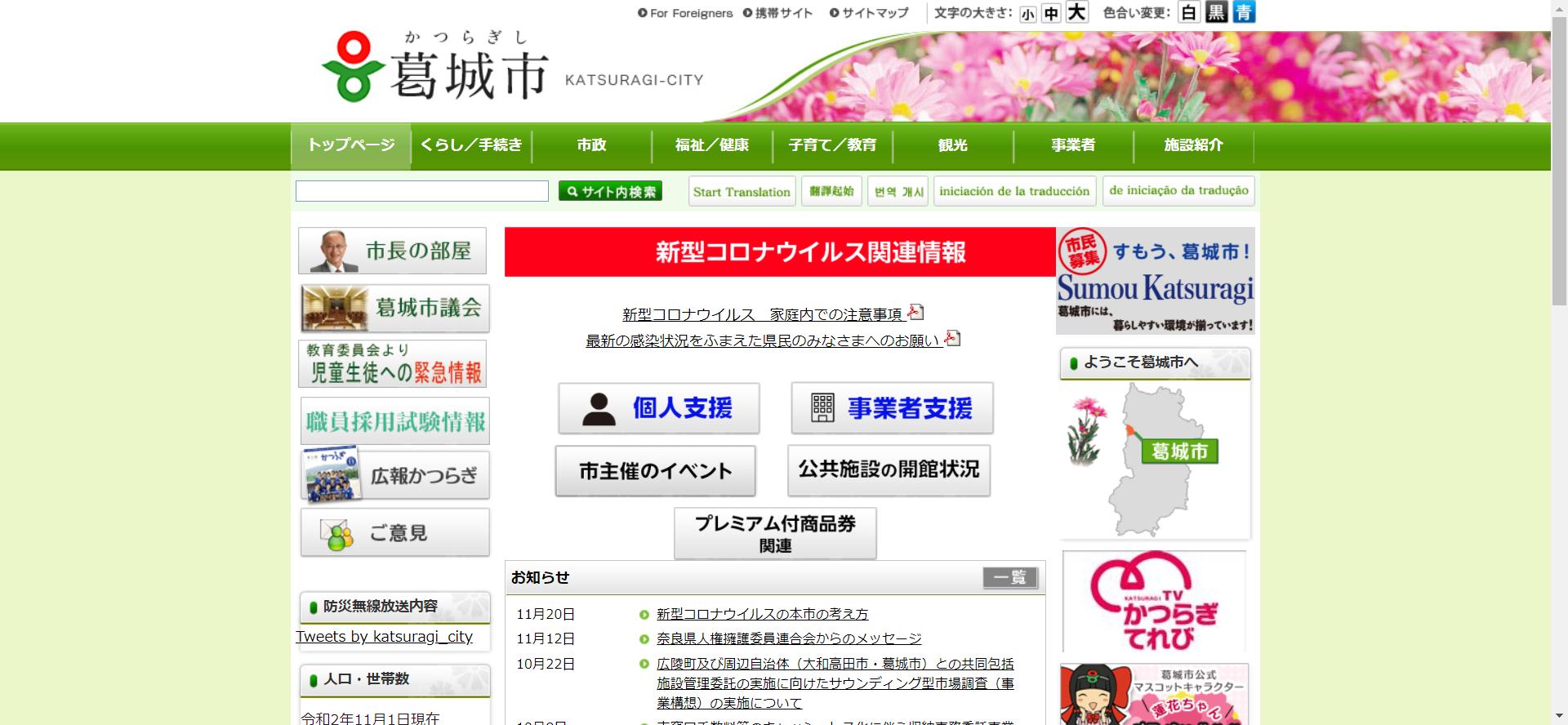Open the 観光 navigation tab
This screenshot has width=1568, height=725.
(952, 145)
